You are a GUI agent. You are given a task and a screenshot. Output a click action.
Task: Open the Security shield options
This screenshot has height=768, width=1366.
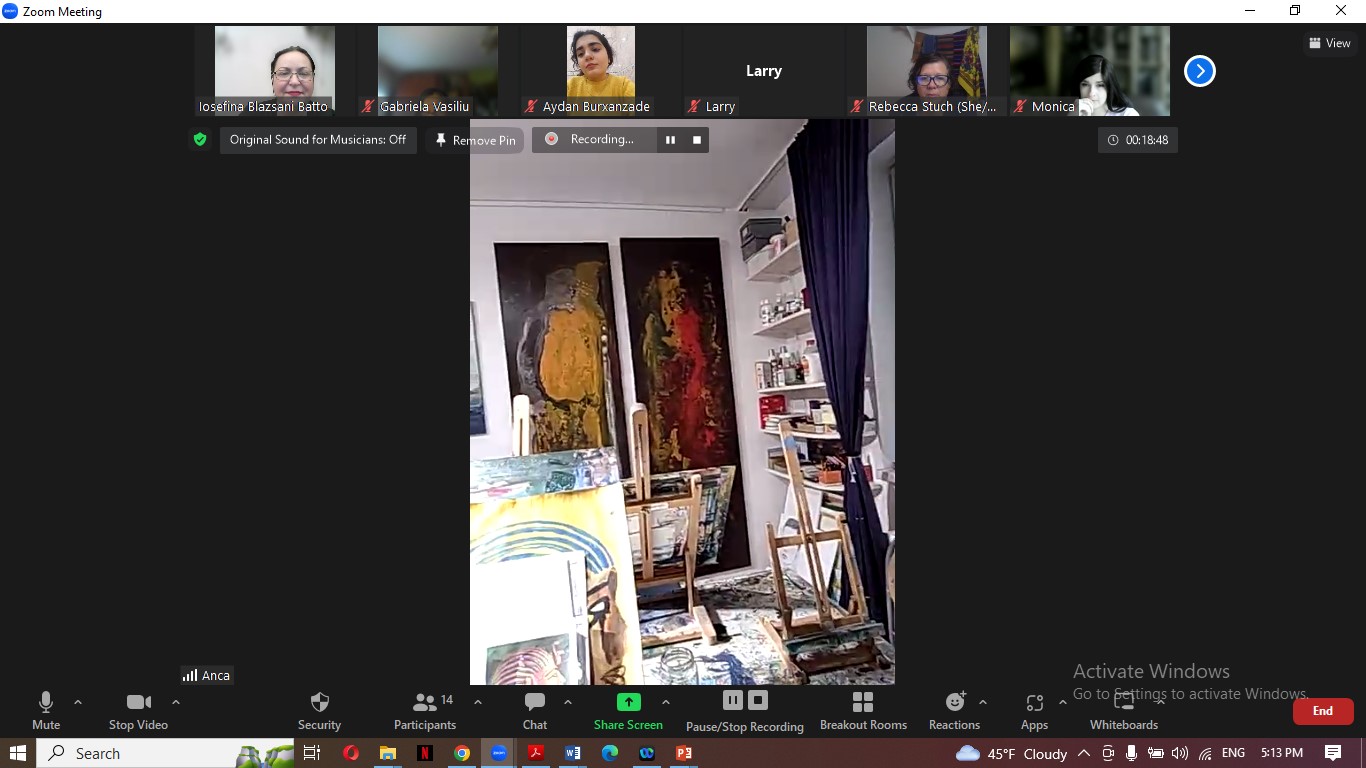tap(320, 711)
